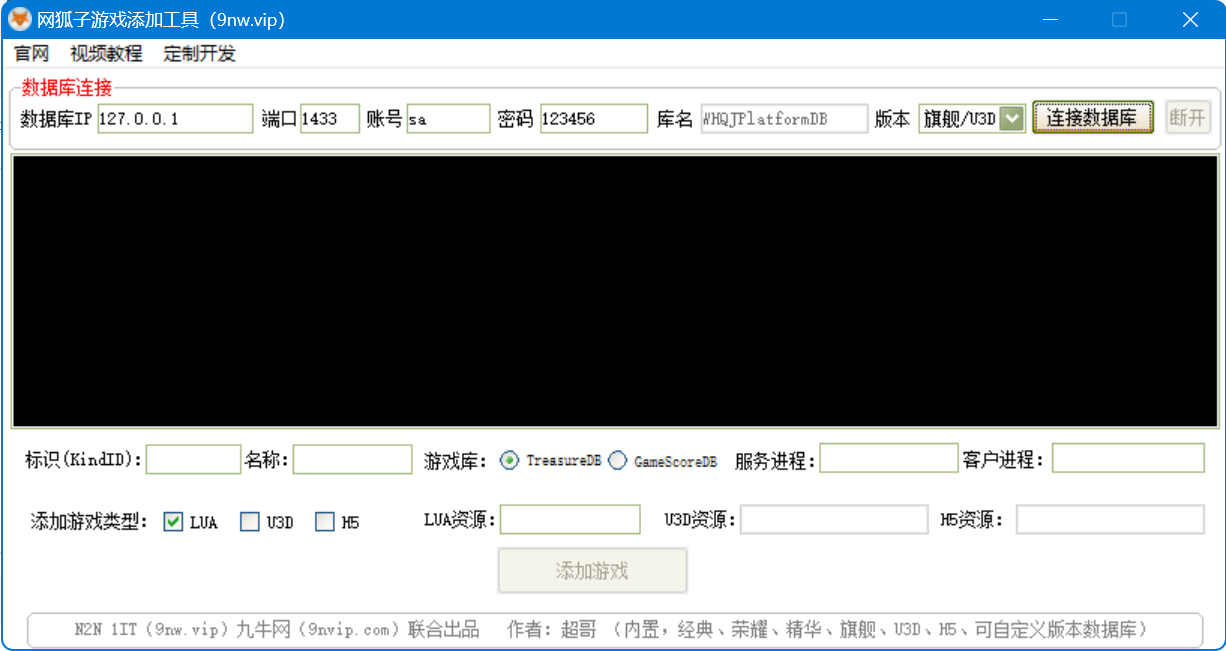Open the 定制开发 menu
Viewport: 1226px width, 651px height.
pos(199,54)
